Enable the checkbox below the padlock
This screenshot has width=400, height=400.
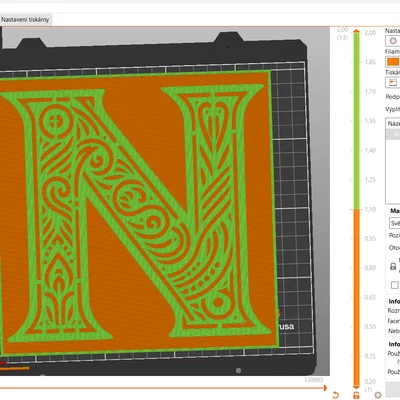(395, 285)
